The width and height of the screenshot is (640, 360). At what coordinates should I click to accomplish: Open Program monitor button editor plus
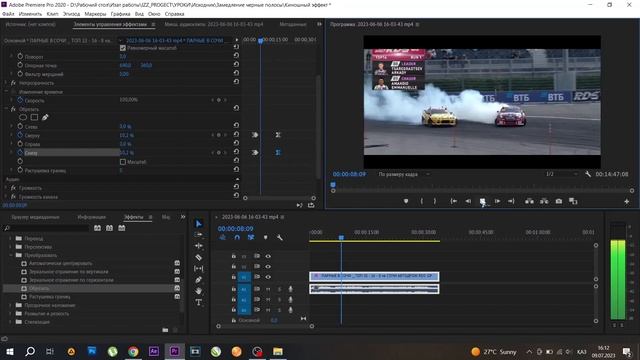[627, 201]
